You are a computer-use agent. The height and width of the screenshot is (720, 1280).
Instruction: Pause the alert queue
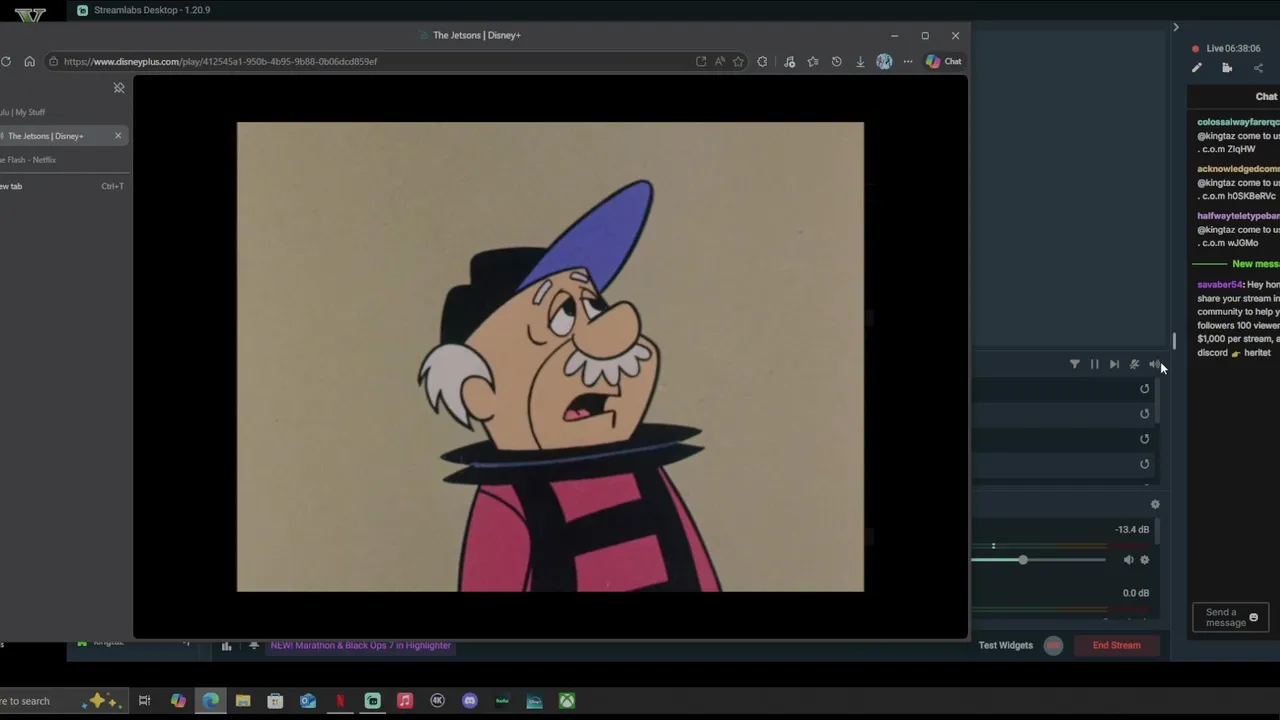1094,364
